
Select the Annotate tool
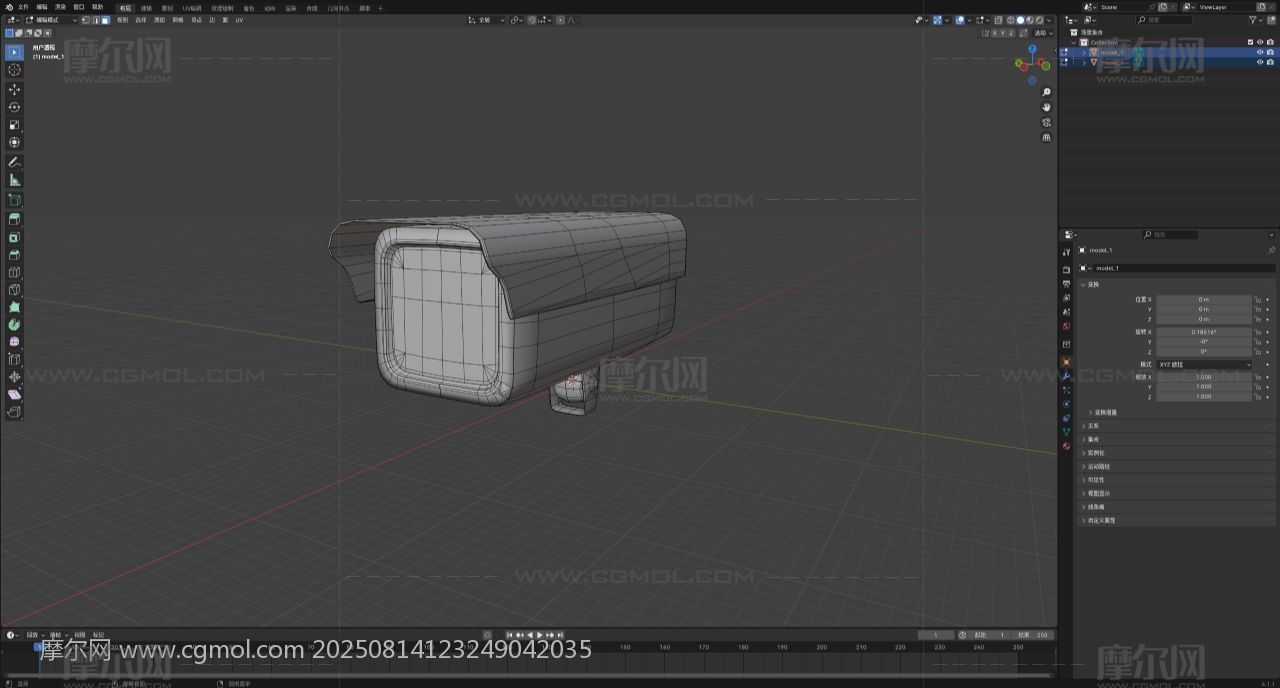[14, 162]
